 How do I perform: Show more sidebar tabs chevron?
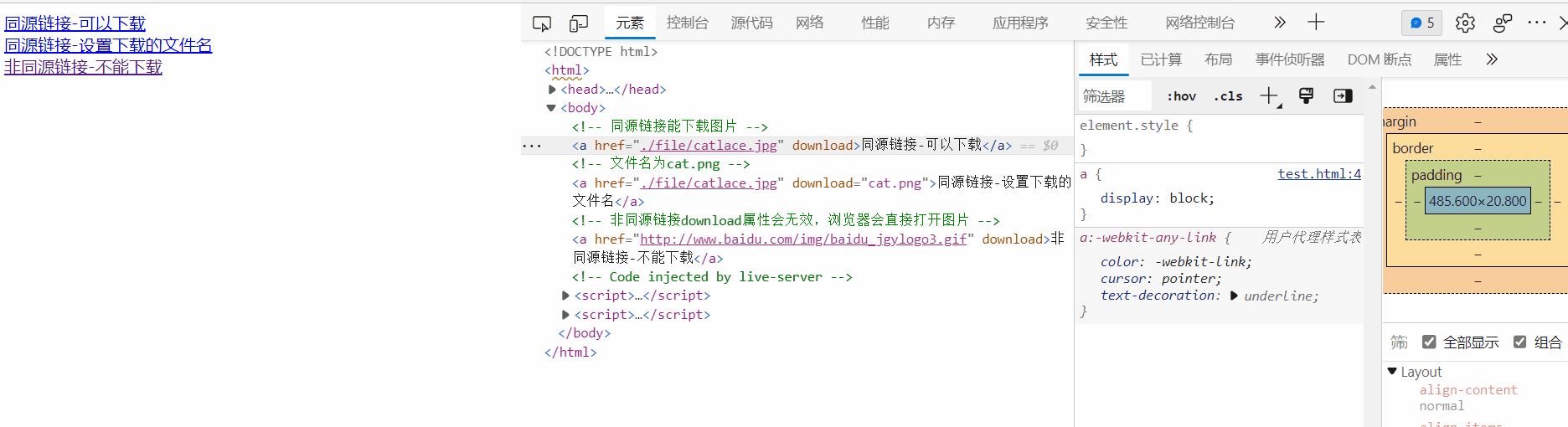point(1492,59)
